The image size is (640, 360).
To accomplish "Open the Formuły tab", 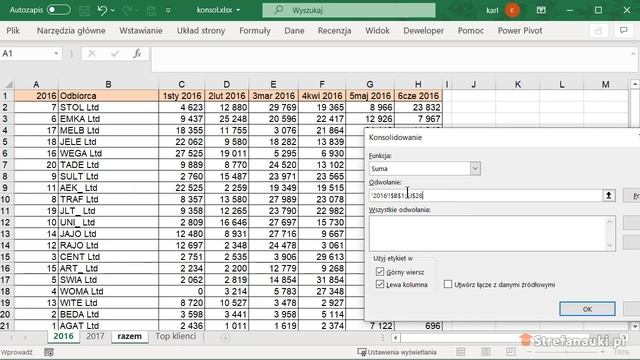I will 255,31.
